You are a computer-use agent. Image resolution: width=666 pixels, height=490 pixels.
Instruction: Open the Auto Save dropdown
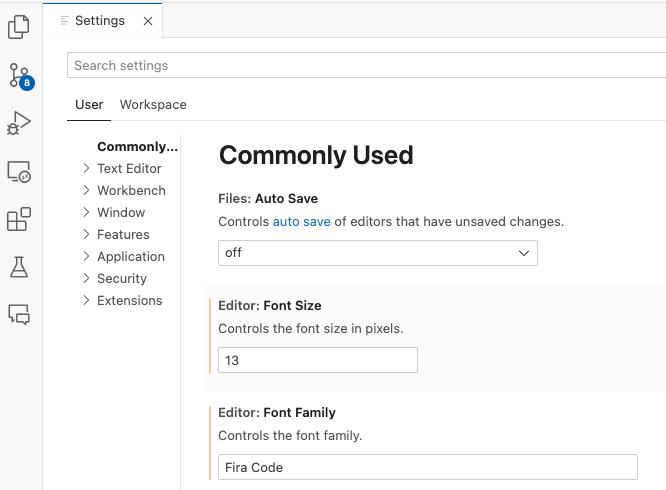[378, 253]
